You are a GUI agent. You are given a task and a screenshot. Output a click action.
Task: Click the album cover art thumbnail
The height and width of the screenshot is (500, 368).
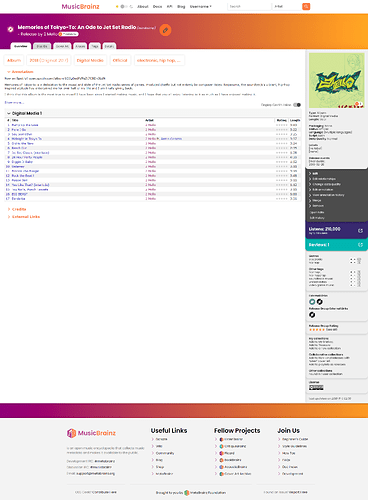pyautogui.click(x=337, y=80)
